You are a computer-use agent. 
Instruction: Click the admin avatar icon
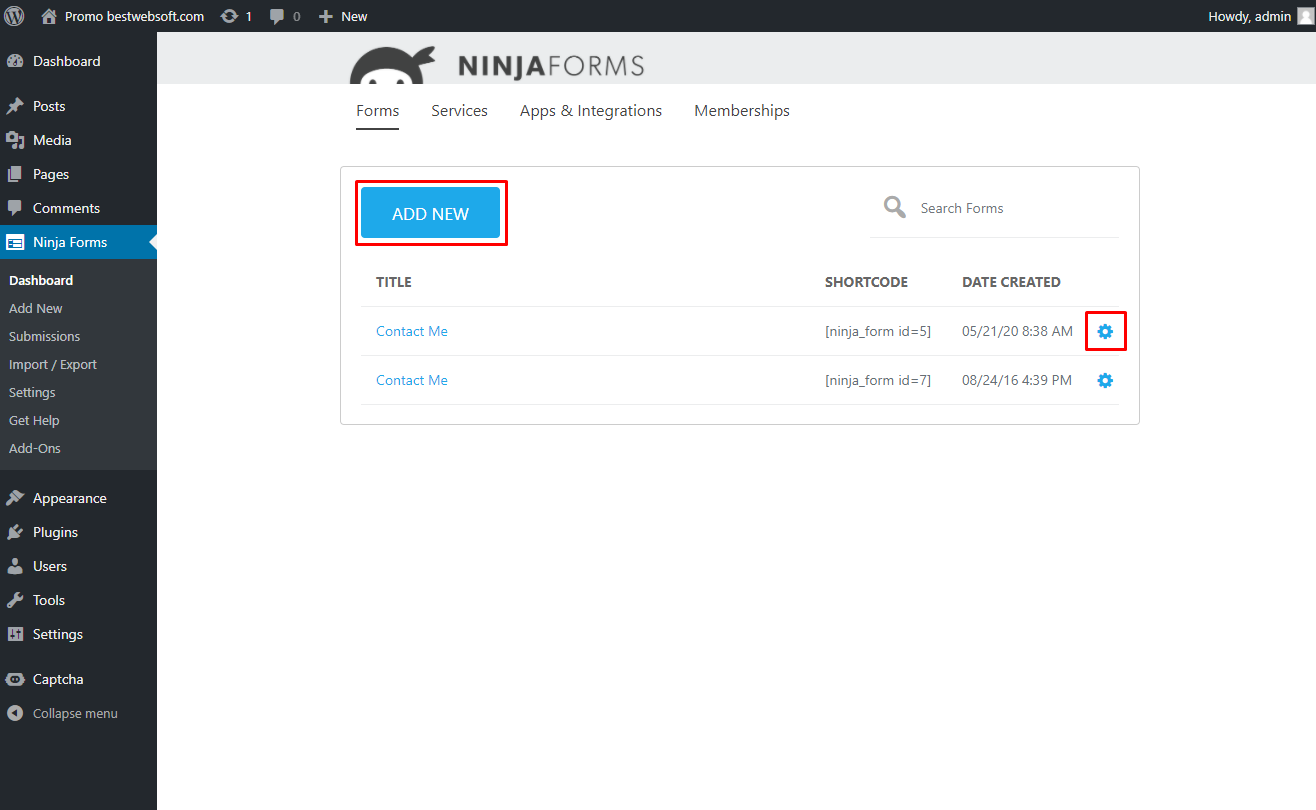1305,16
